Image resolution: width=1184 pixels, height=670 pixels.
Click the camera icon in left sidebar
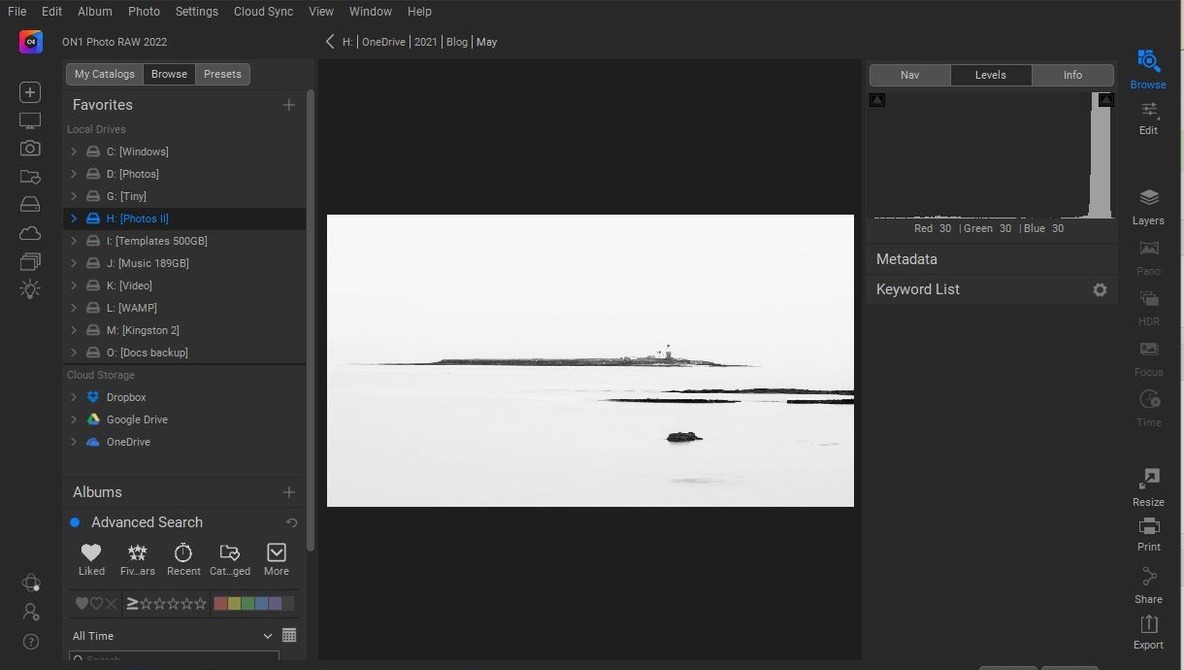click(30, 148)
